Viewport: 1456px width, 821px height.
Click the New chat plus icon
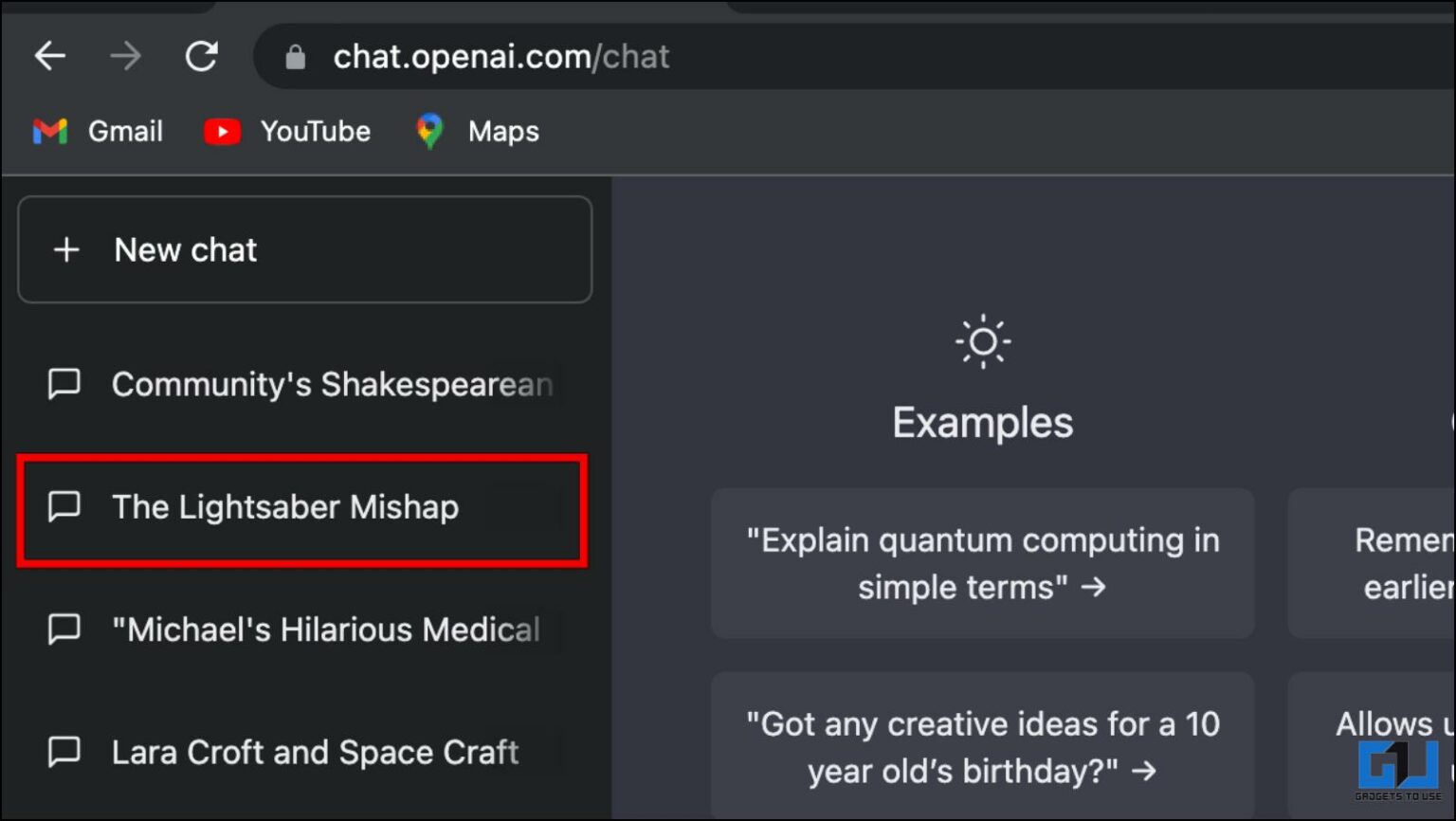[x=66, y=249]
